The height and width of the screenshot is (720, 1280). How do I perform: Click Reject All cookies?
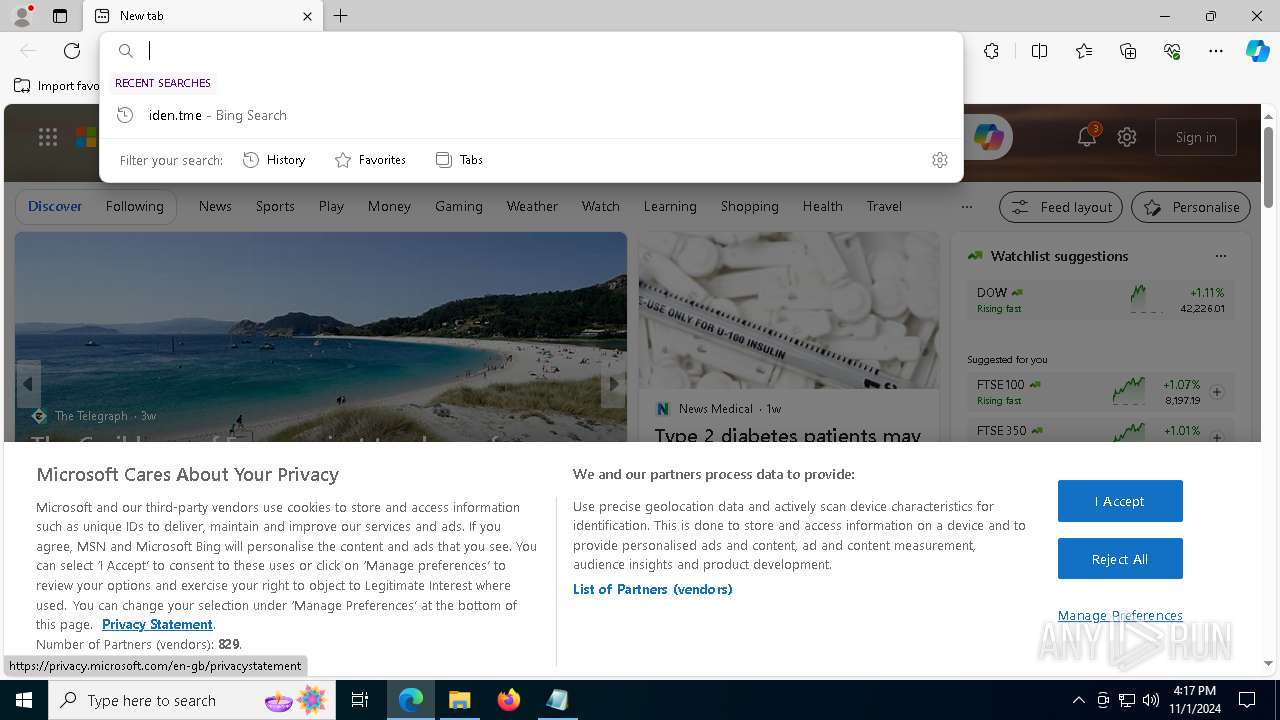point(1120,559)
